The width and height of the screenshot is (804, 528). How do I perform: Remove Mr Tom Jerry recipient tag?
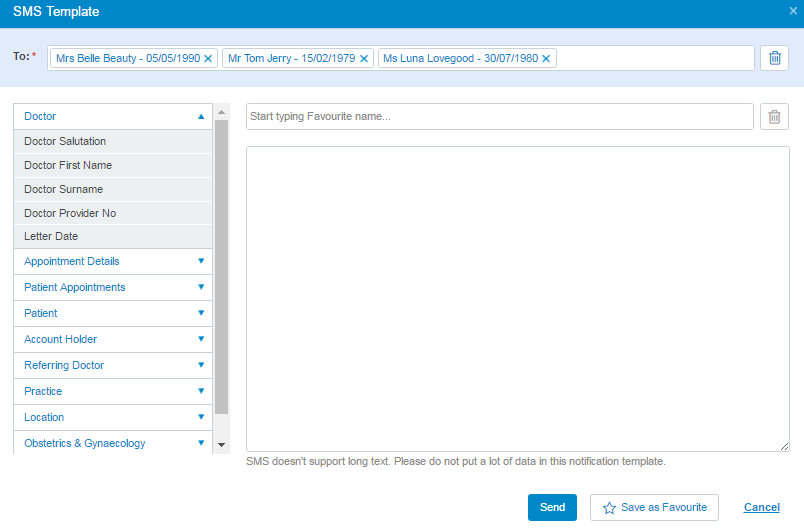click(x=364, y=58)
